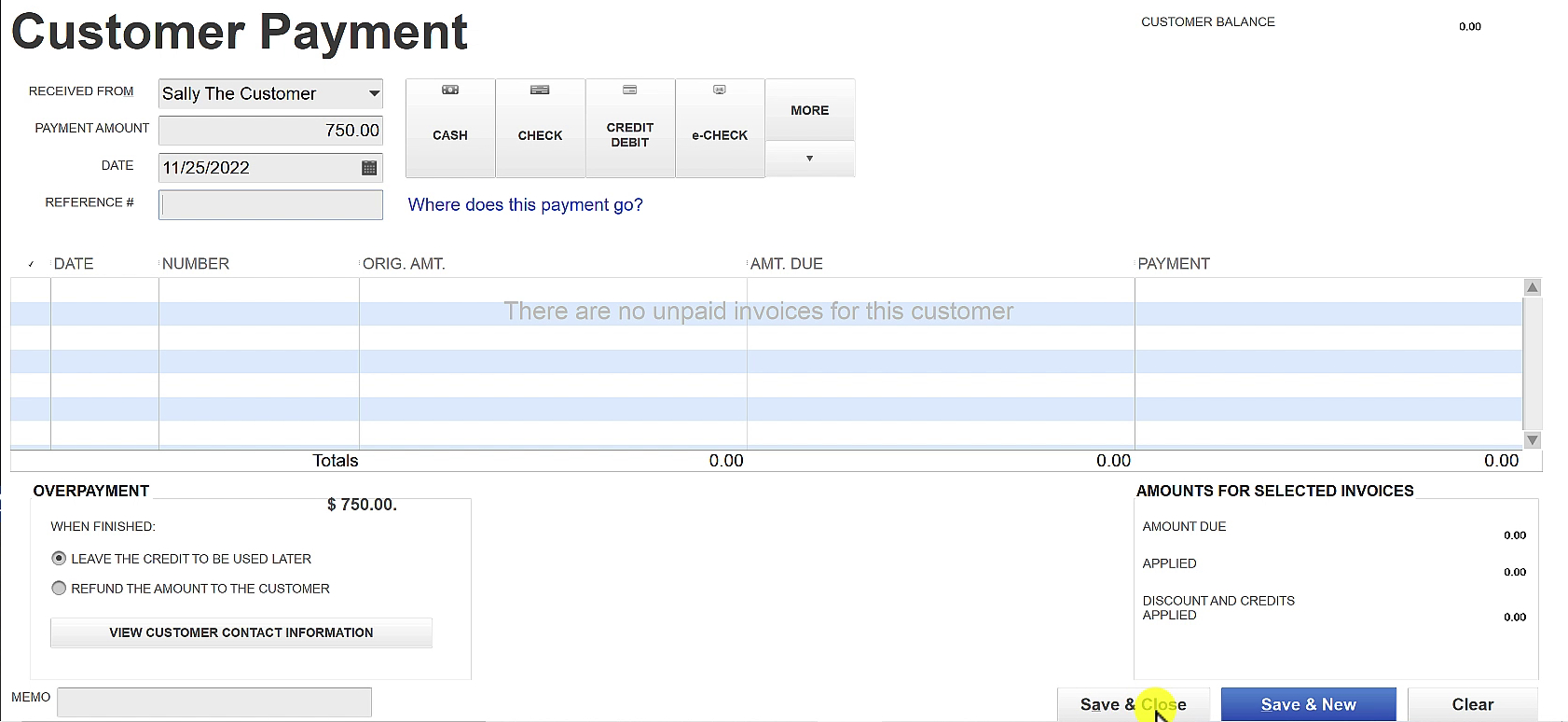This screenshot has height=722, width=1568.
Task: Select the CASH payment method icon
Action: click(x=450, y=90)
